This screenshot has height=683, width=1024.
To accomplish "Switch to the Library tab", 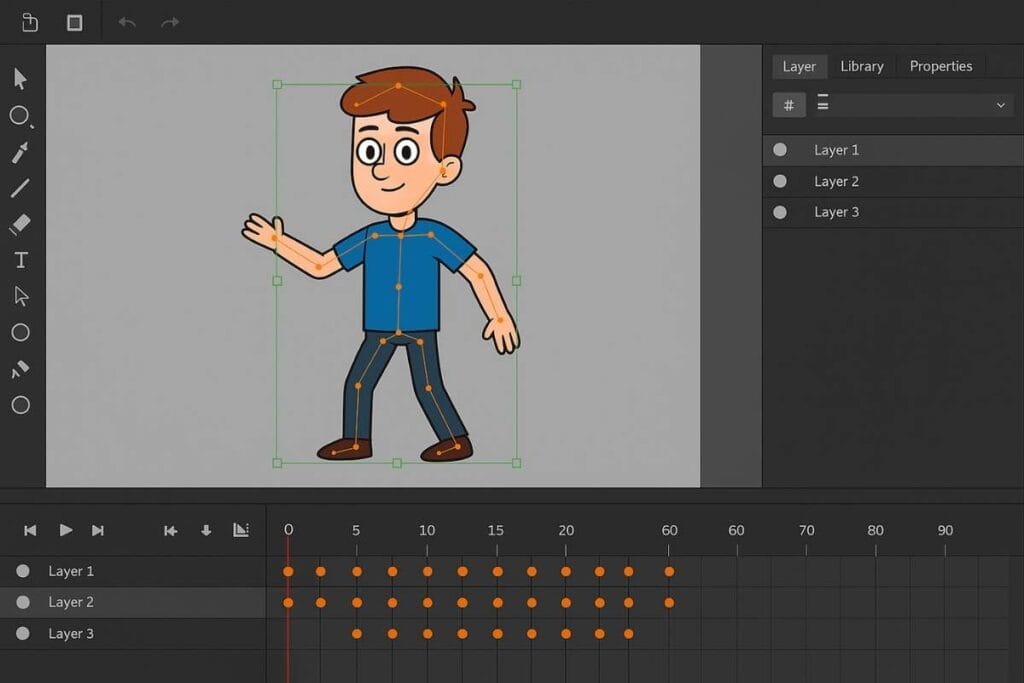I will [862, 66].
